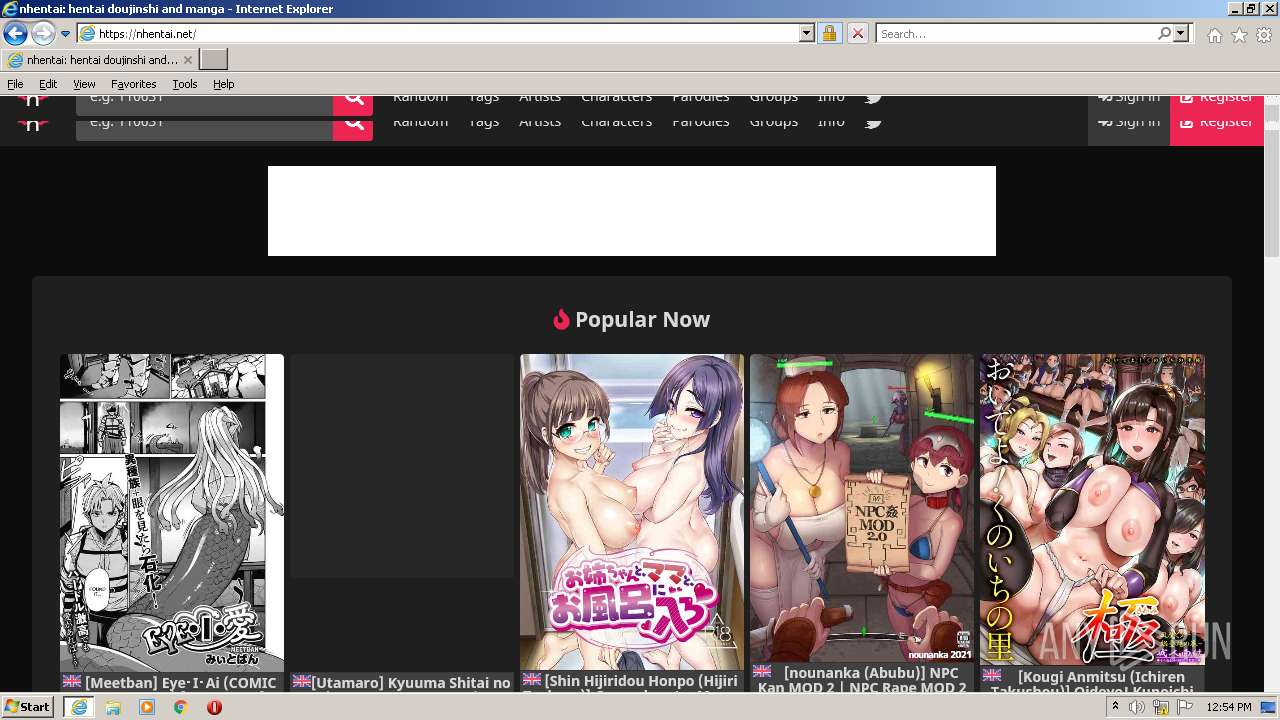Open Groups link in the lower nav row

point(773,122)
